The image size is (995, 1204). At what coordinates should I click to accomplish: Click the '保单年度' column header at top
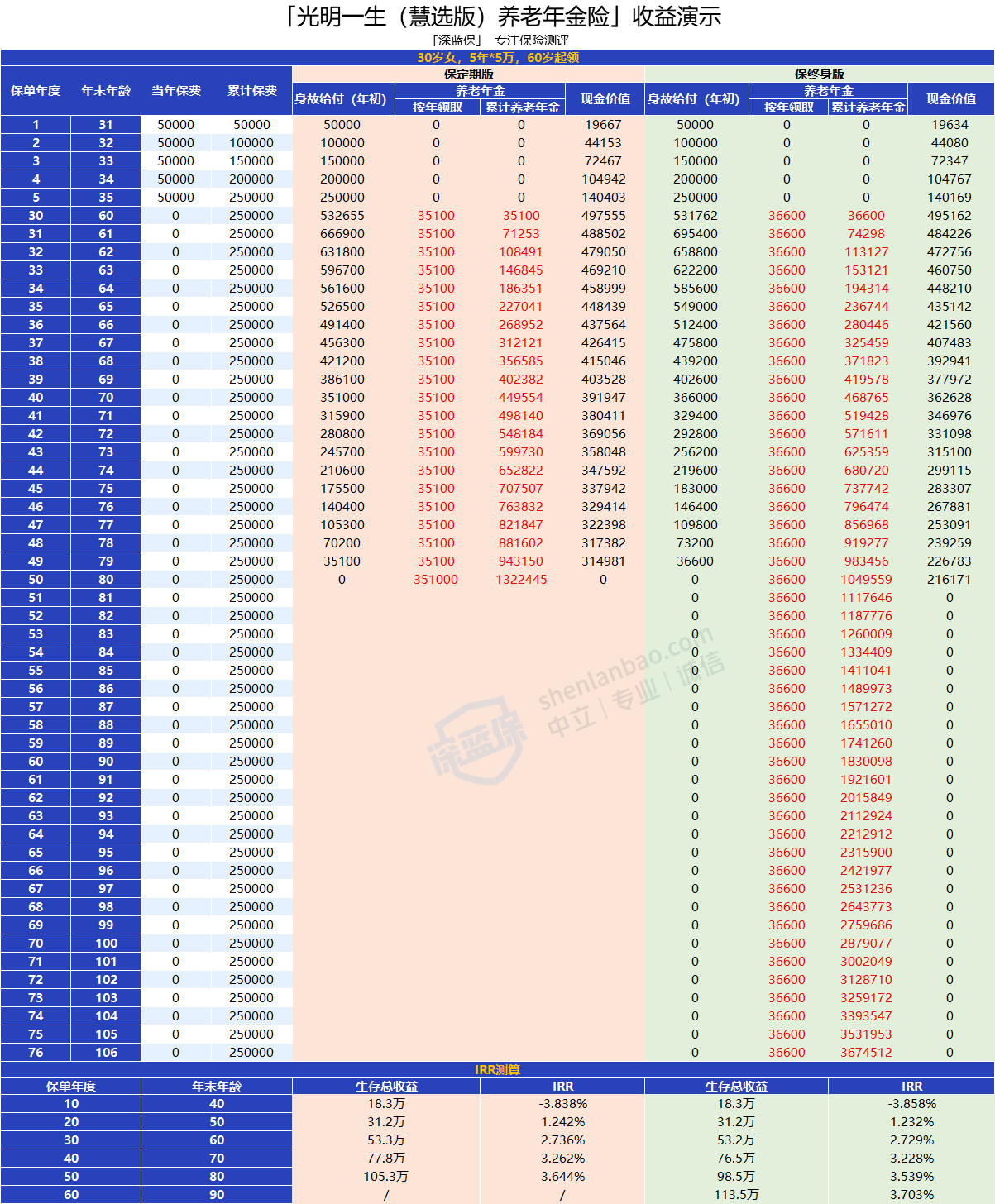pyautogui.click(x=36, y=91)
